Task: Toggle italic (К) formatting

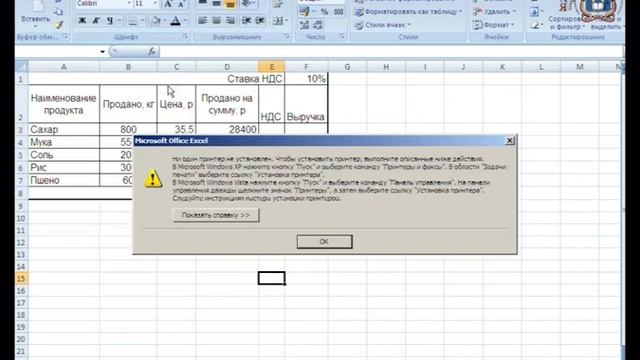Action: pyautogui.click(x=96, y=20)
